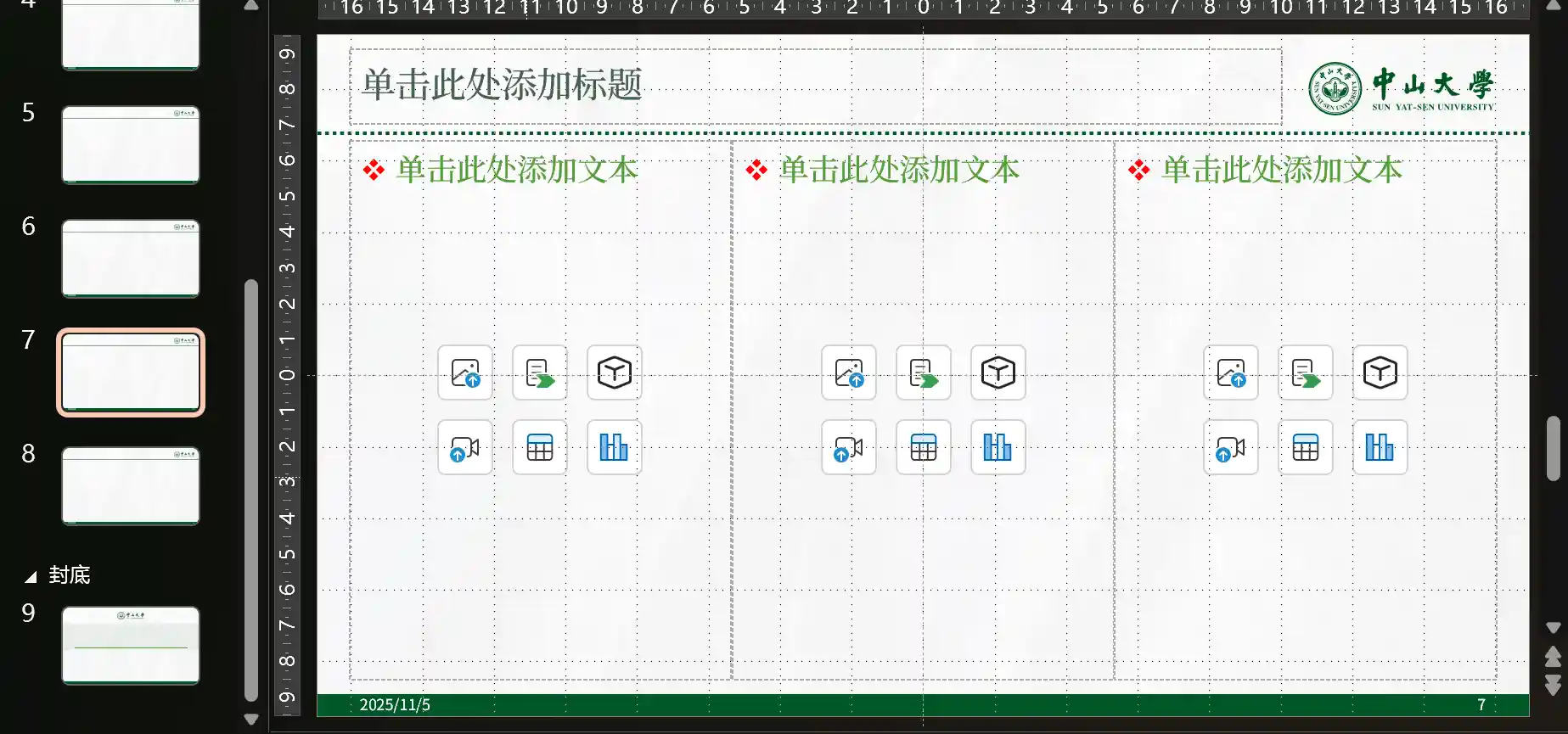Go to previous slide using double-up arrow
Viewport: 1568px width, 734px height.
pos(1553,657)
